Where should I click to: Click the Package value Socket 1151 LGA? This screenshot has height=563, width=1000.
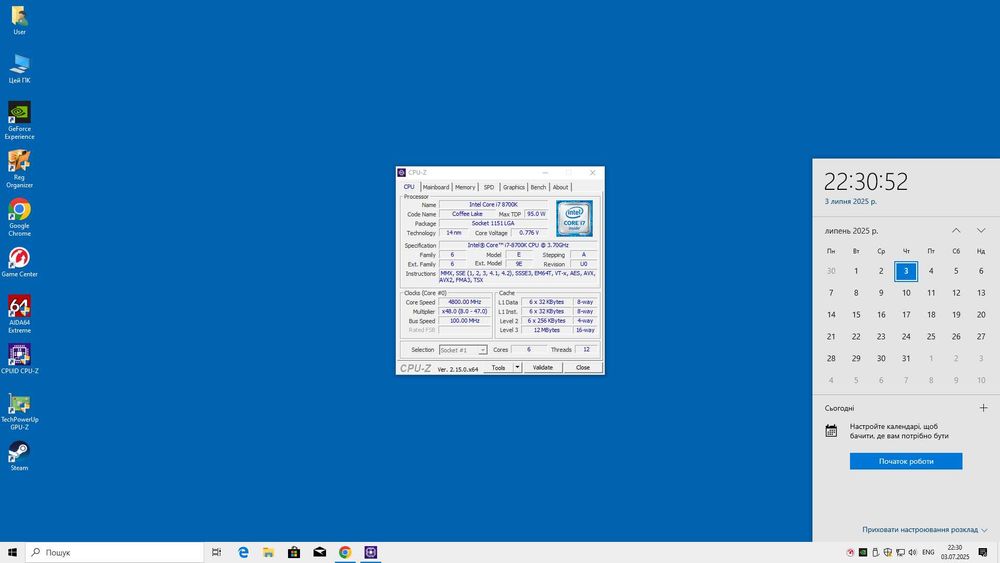tap(493, 224)
